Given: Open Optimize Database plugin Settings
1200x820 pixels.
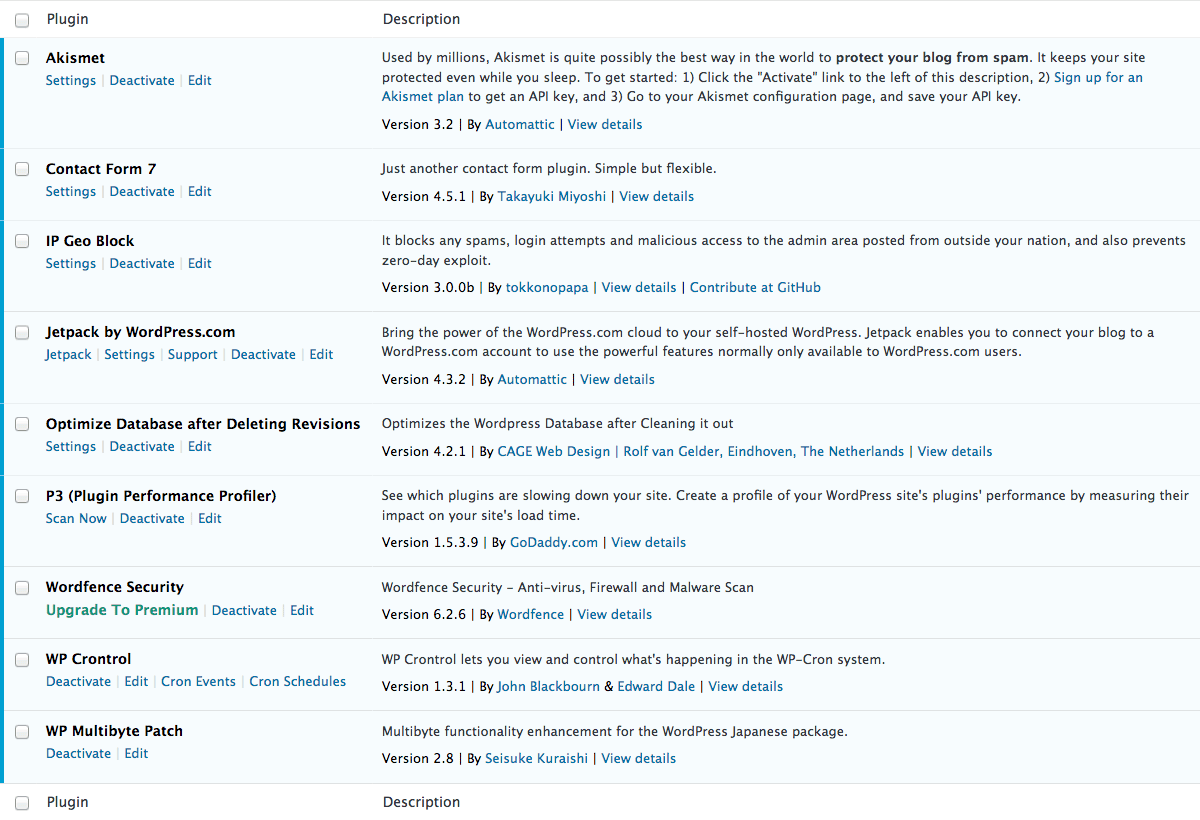Looking at the screenshot, I should coord(71,446).
